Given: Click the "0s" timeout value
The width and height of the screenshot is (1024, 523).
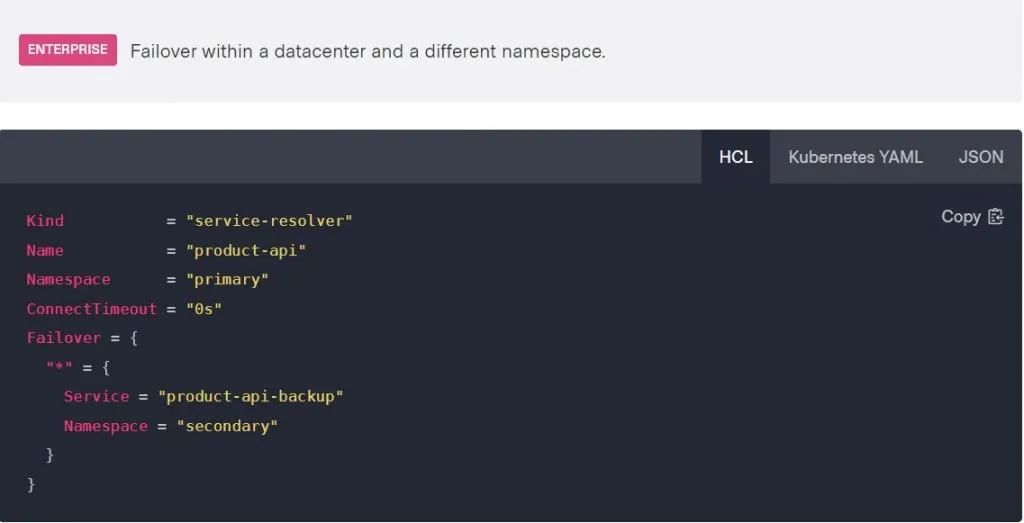Looking at the screenshot, I should click(x=204, y=309).
